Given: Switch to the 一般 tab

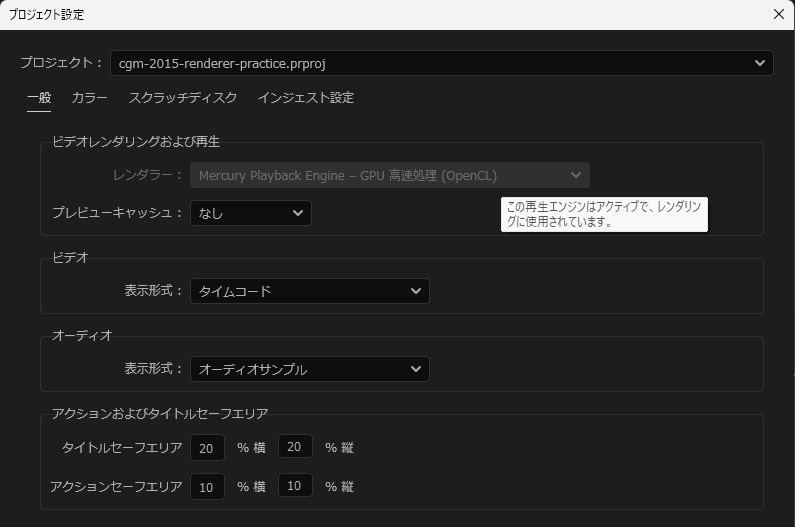Looking at the screenshot, I should pyautogui.click(x=39, y=97).
